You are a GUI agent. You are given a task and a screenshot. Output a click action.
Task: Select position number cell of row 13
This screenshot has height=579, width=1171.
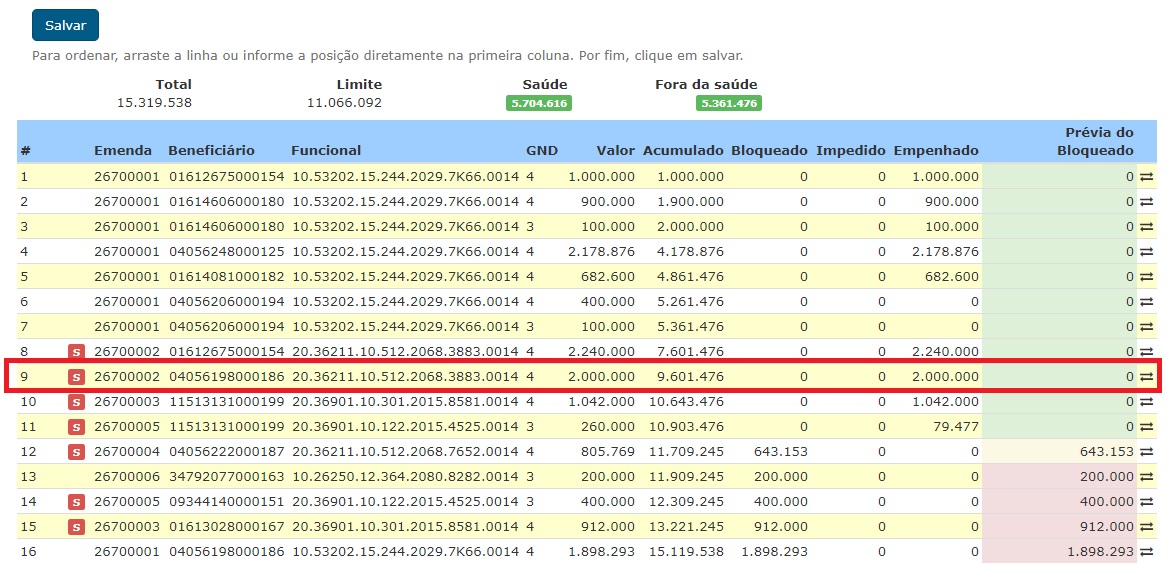tap(28, 477)
